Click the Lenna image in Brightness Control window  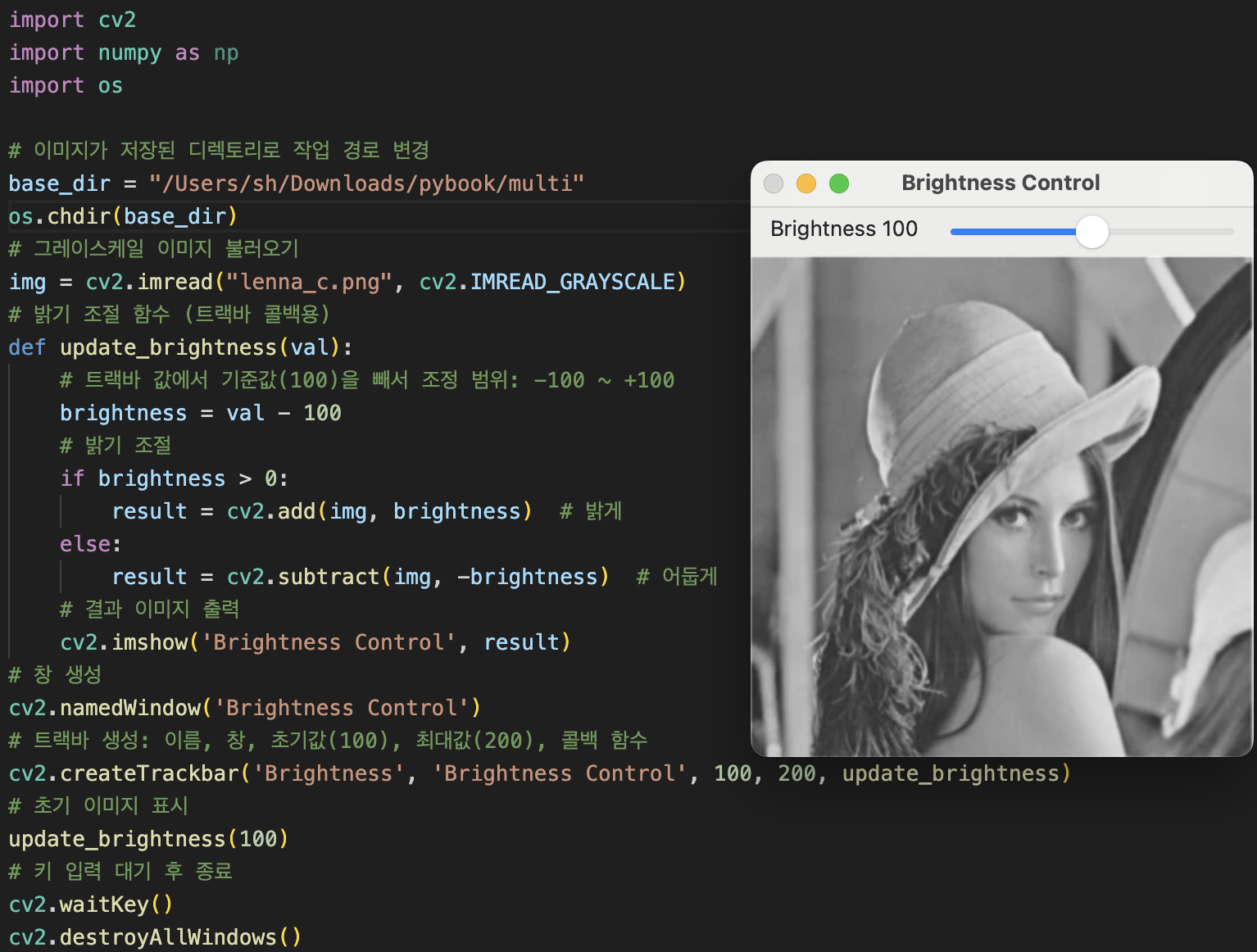(1001, 506)
